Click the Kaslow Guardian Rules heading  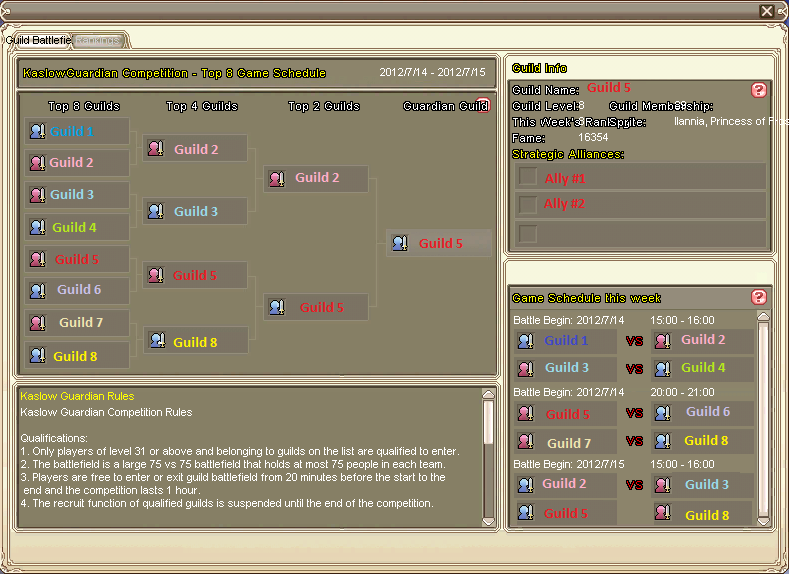pyautogui.click(x=77, y=396)
